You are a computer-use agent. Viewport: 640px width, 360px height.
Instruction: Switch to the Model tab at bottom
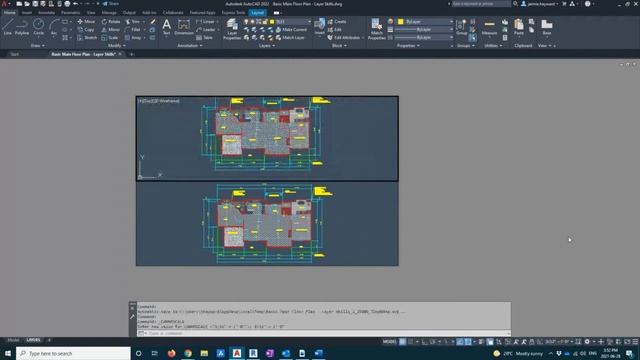(x=13, y=340)
